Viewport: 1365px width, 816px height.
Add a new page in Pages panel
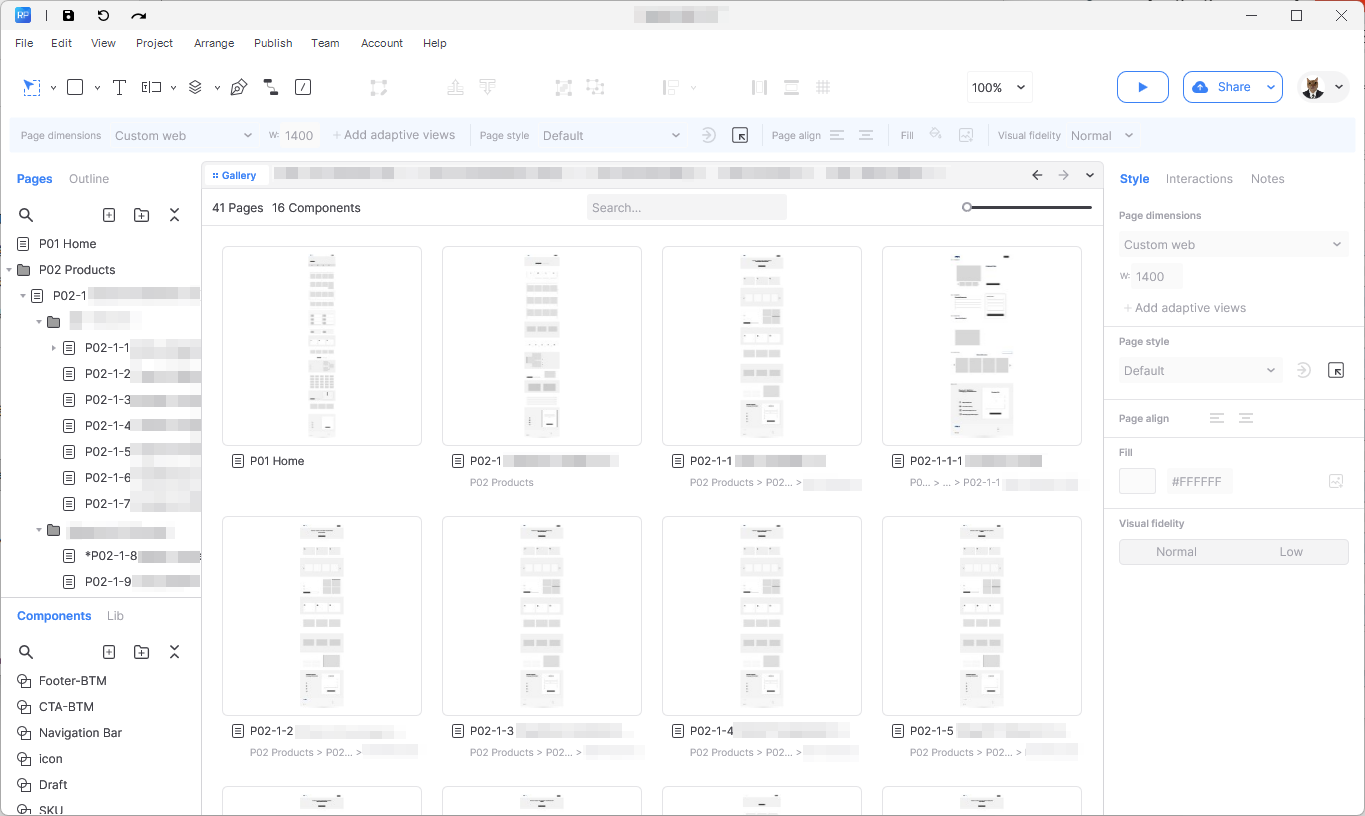(x=109, y=215)
